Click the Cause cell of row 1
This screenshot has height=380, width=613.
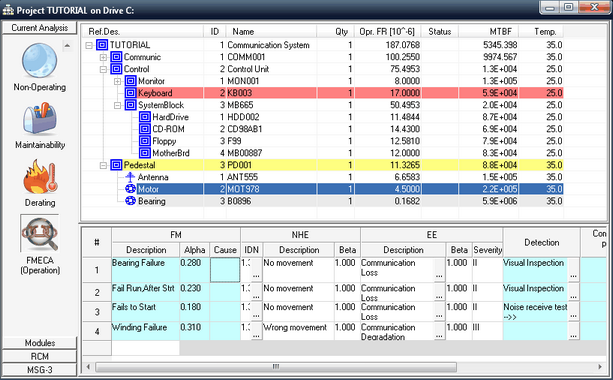pos(225,270)
